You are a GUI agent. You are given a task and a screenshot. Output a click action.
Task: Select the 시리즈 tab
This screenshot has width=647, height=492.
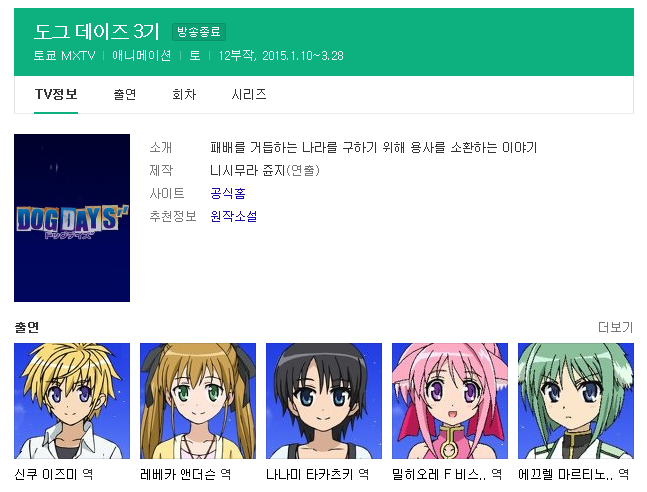coord(249,95)
